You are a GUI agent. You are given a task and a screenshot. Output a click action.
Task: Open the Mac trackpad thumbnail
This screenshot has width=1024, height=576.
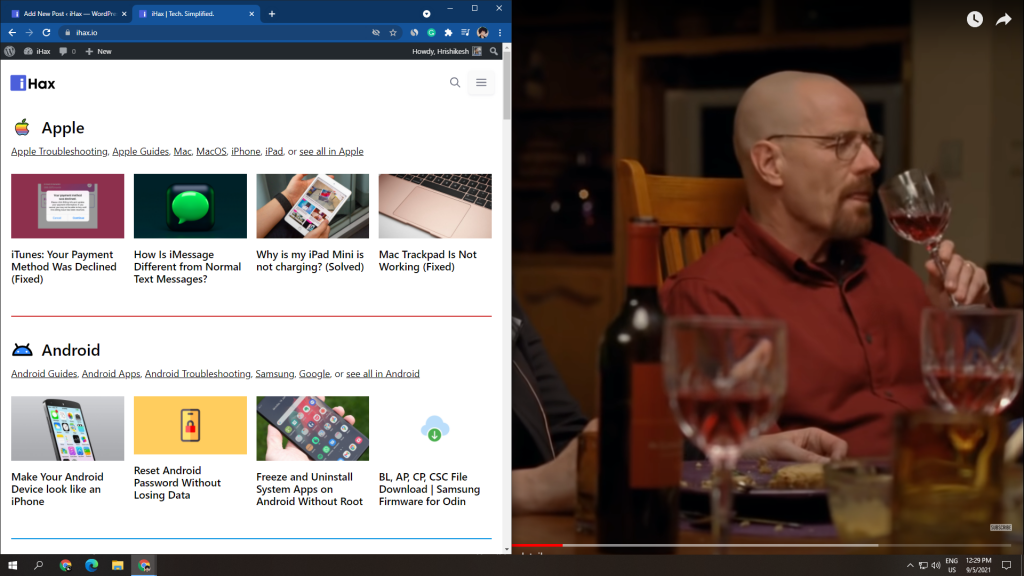[435, 206]
